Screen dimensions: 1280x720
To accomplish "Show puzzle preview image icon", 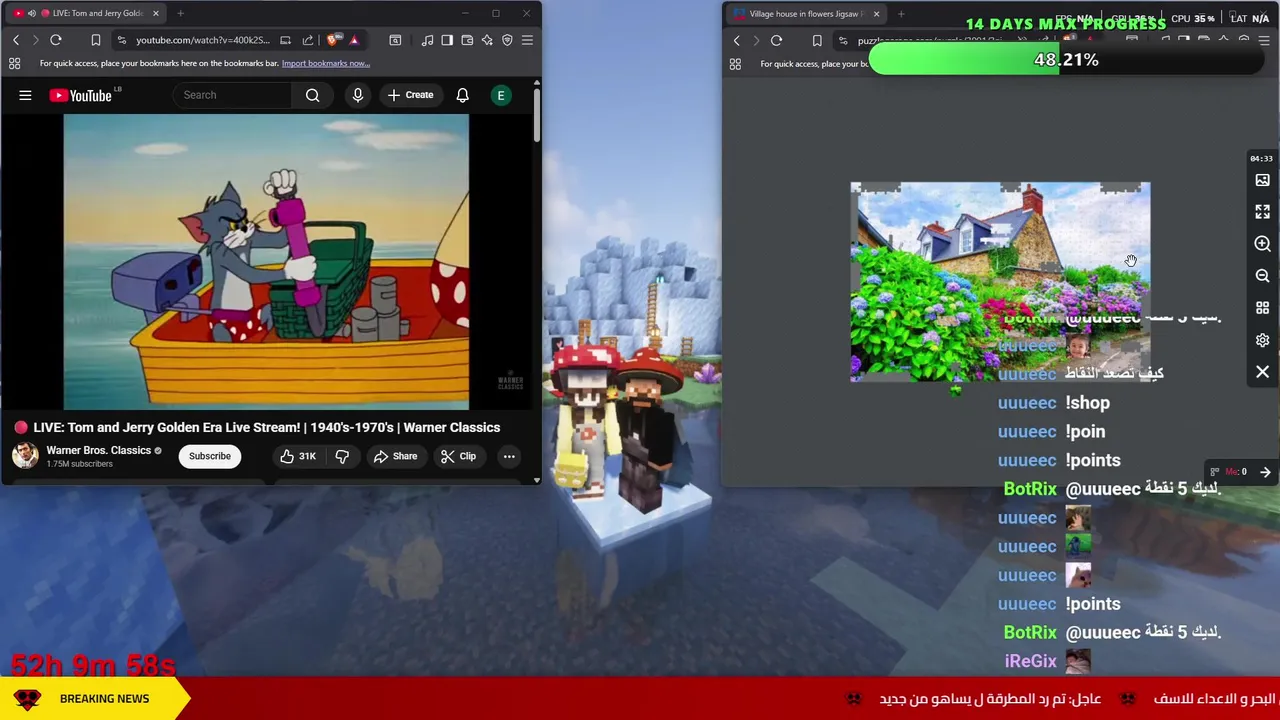I will [x=1262, y=180].
